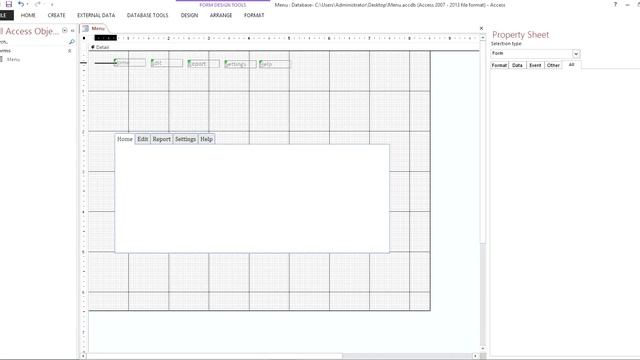Image resolution: width=640 pixels, height=360 pixels.
Task: Switch to the Property Sheet Data tab
Action: click(x=517, y=65)
